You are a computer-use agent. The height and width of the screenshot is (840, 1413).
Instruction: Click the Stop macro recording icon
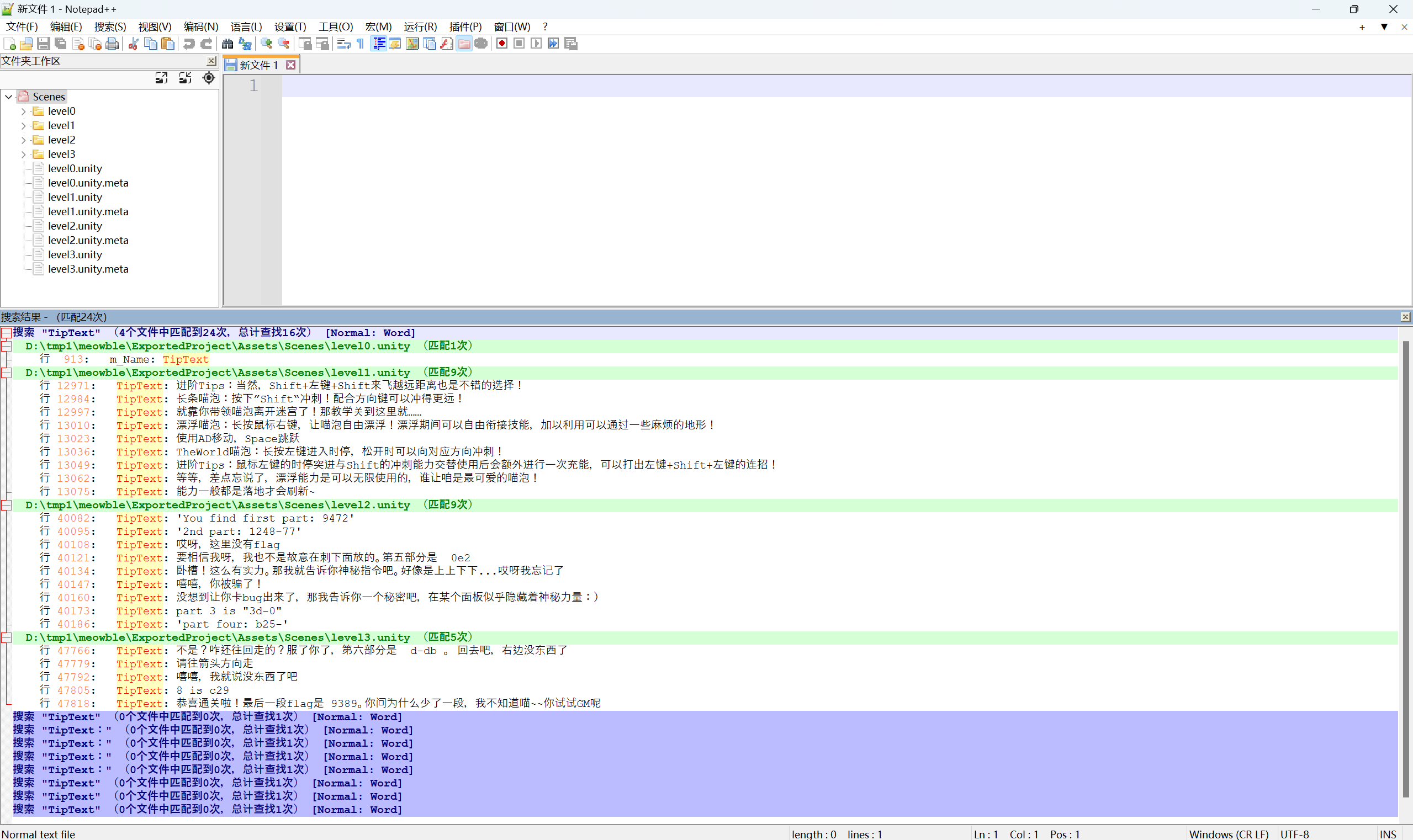518,44
